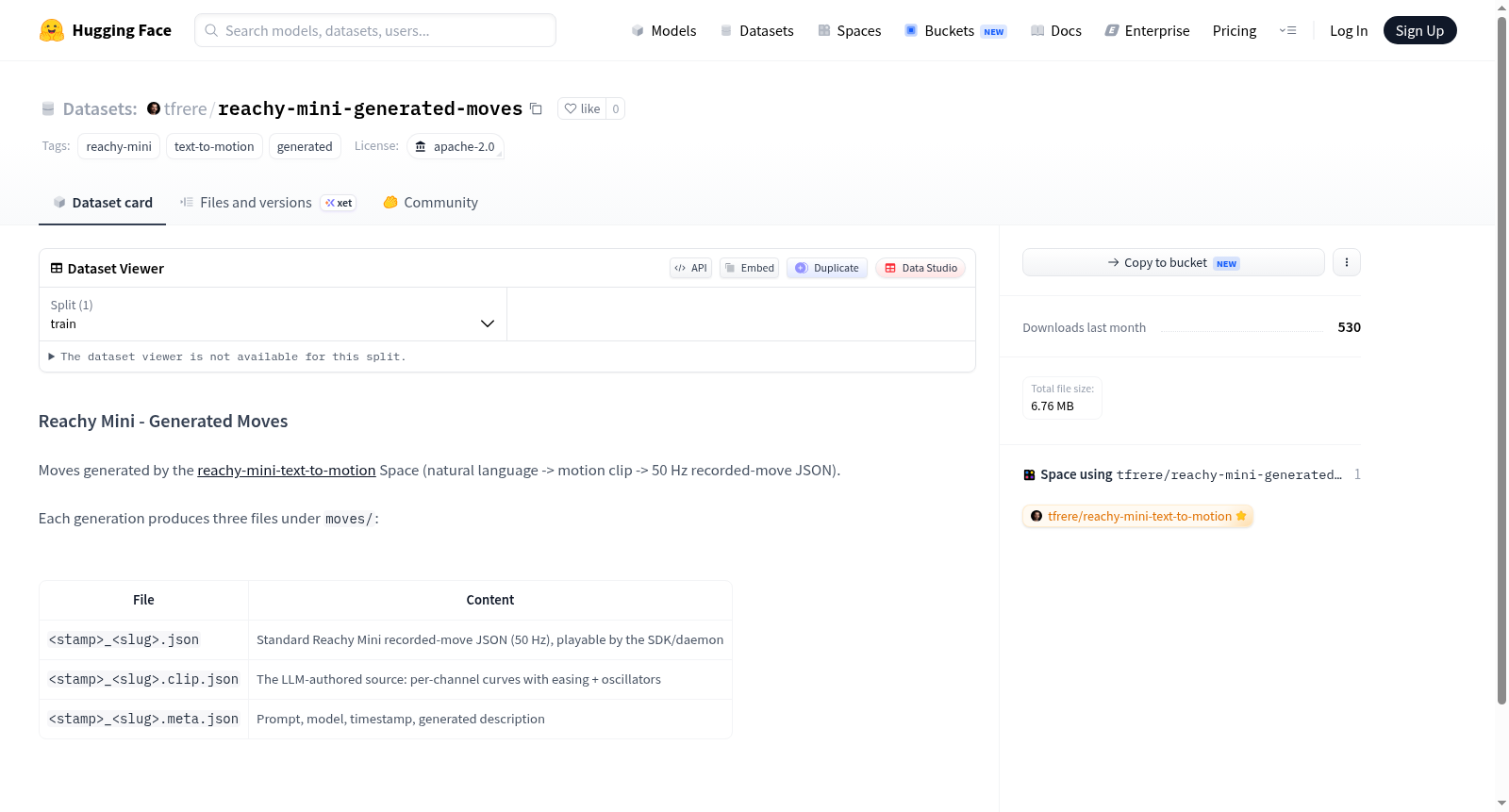This screenshot has width=1509, height=812.
Task: Click the Sign Up button
Action: click(x=1419, y=30)
